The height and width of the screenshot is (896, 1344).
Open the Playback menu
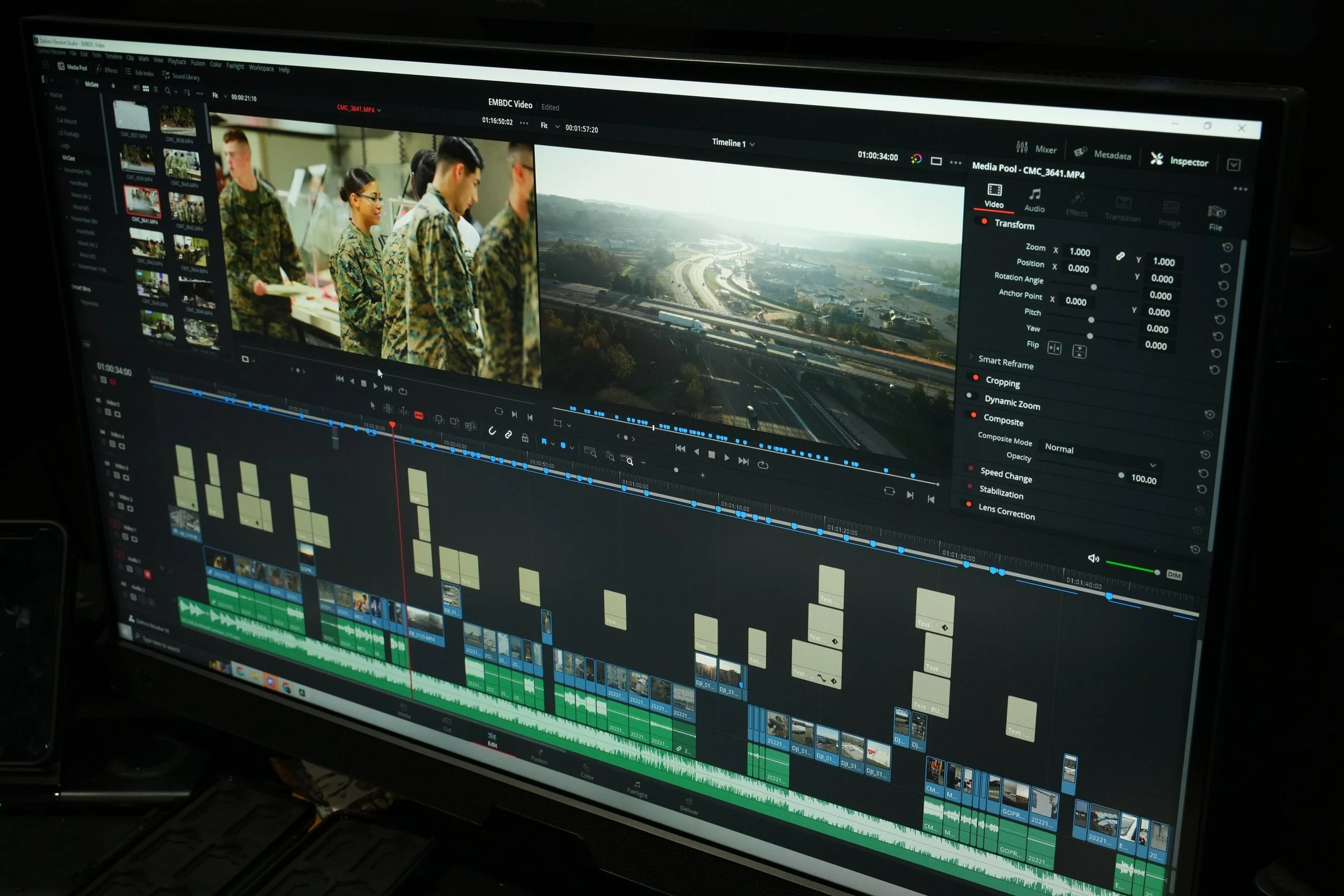[x=176, y=62]
